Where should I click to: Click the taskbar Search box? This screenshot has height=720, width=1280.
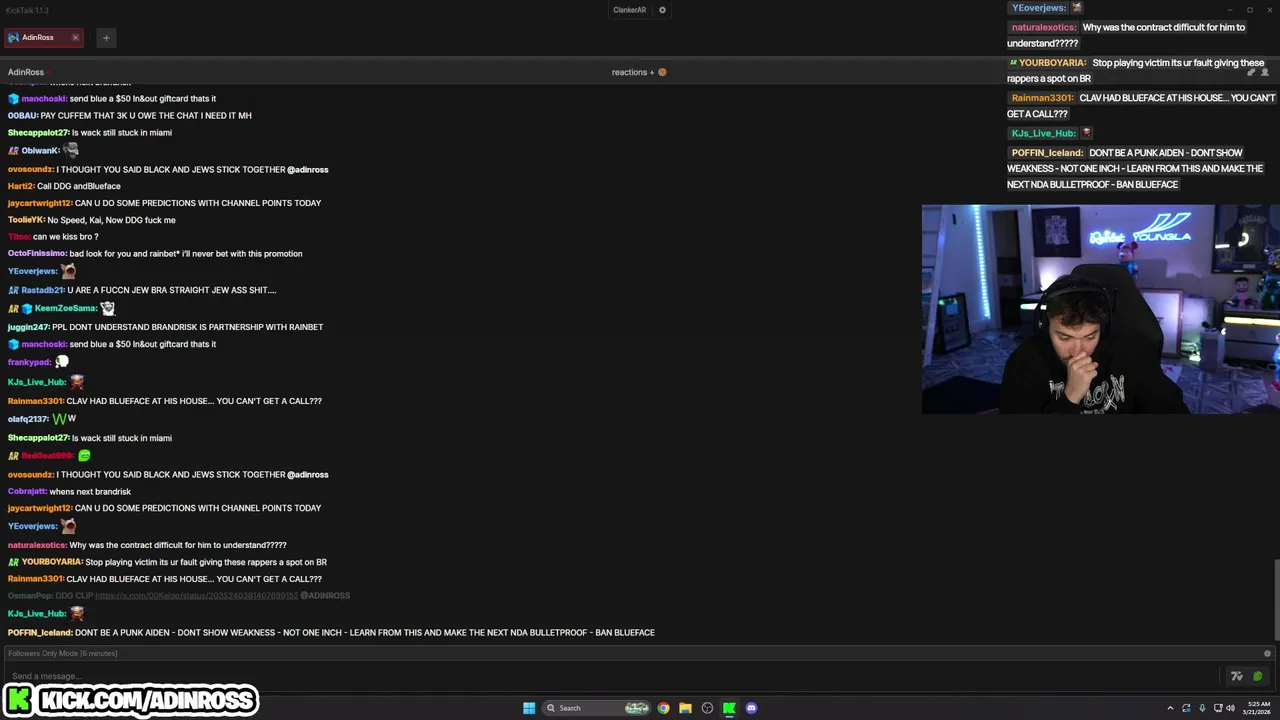tap(597, 708)
